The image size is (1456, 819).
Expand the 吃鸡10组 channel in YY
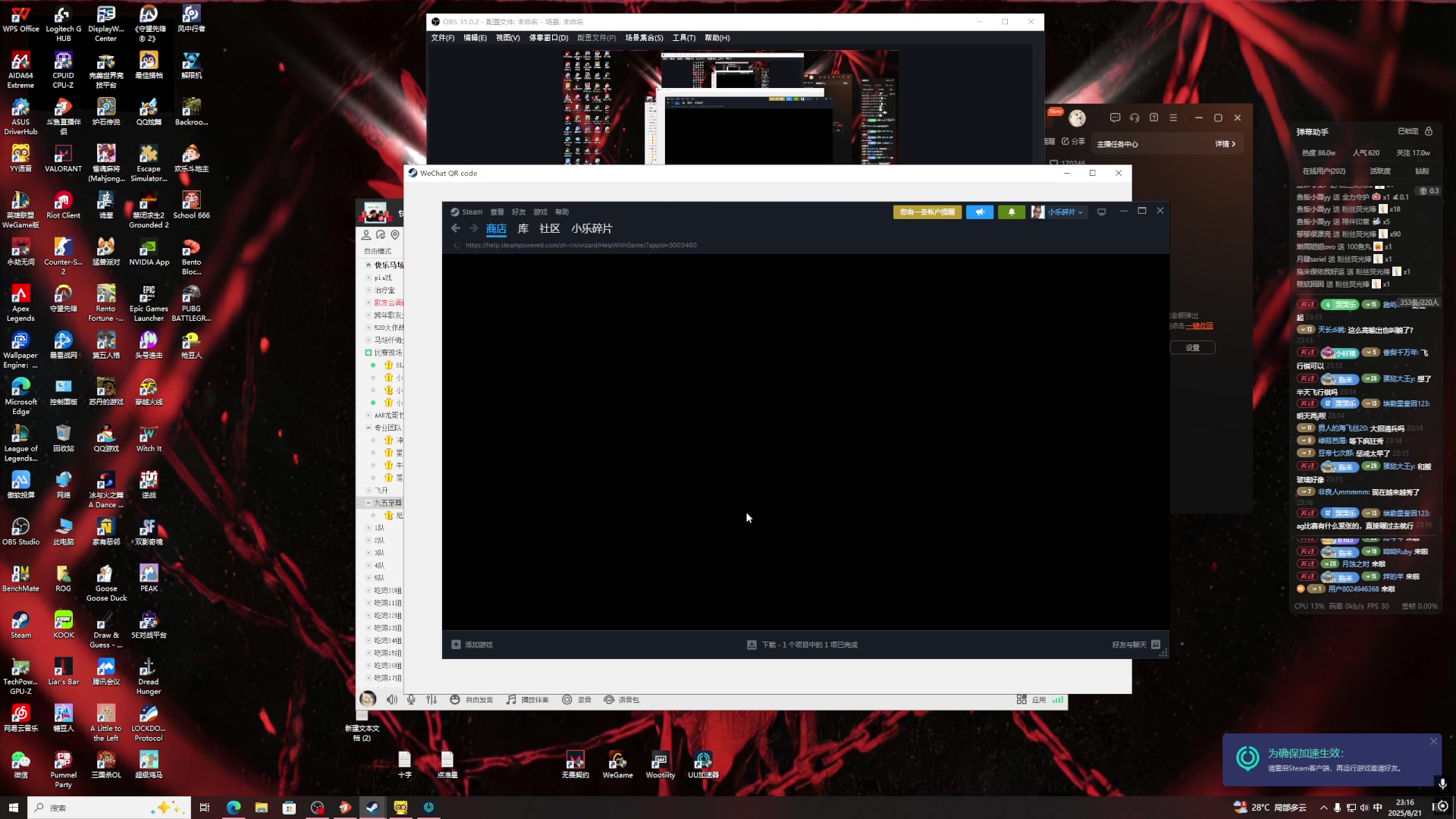[369, 591]
